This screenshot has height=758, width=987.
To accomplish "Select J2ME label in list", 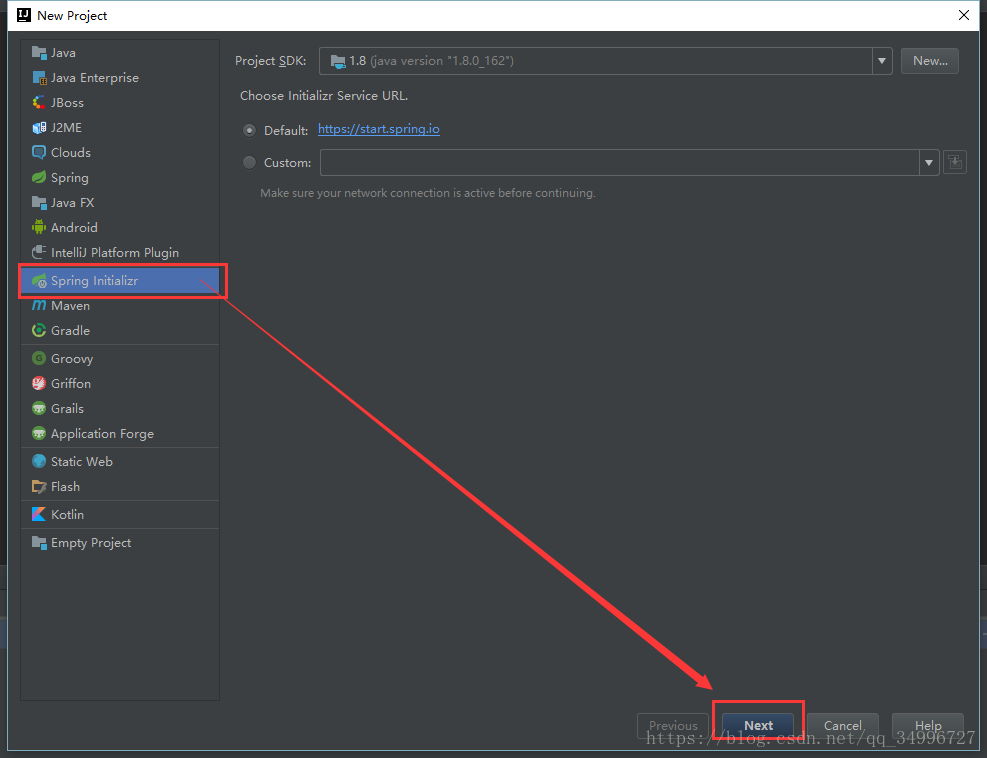I will (66, 127).
